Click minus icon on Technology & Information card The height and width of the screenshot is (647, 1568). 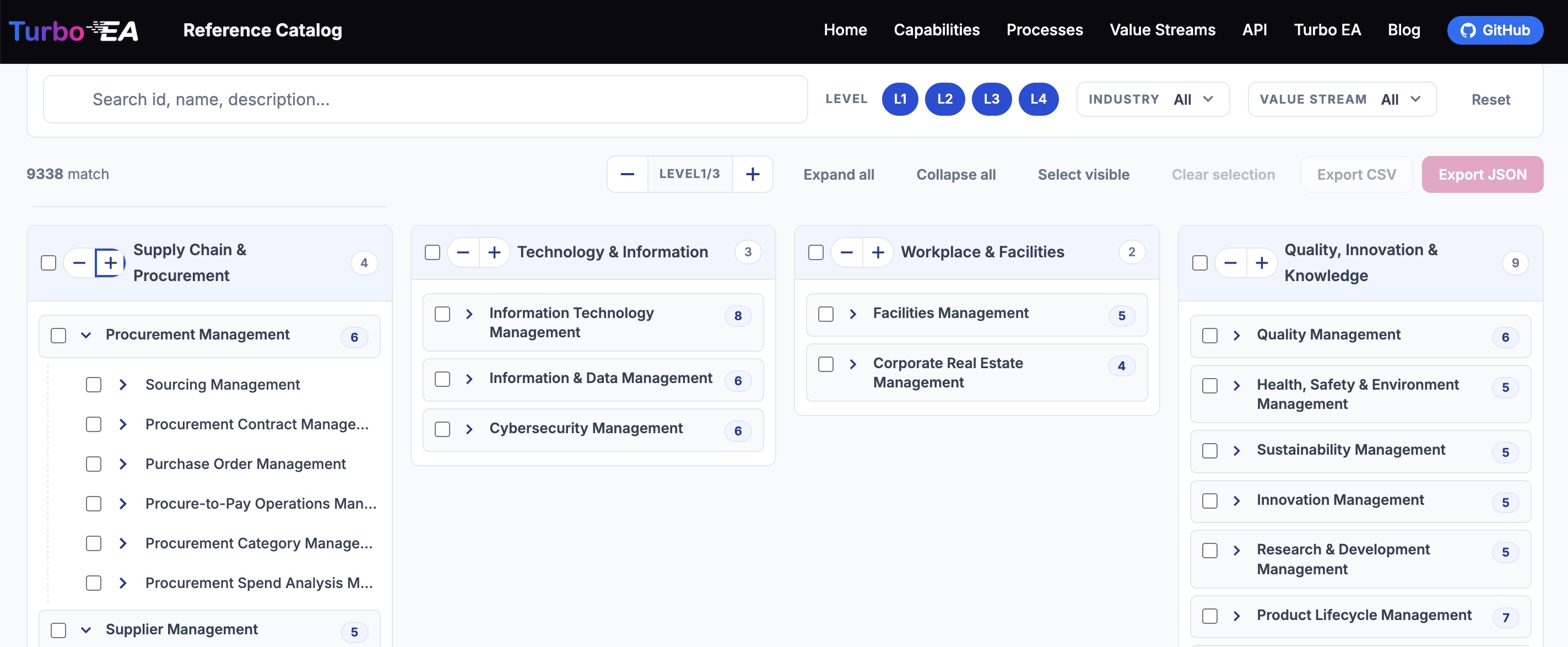463,252
